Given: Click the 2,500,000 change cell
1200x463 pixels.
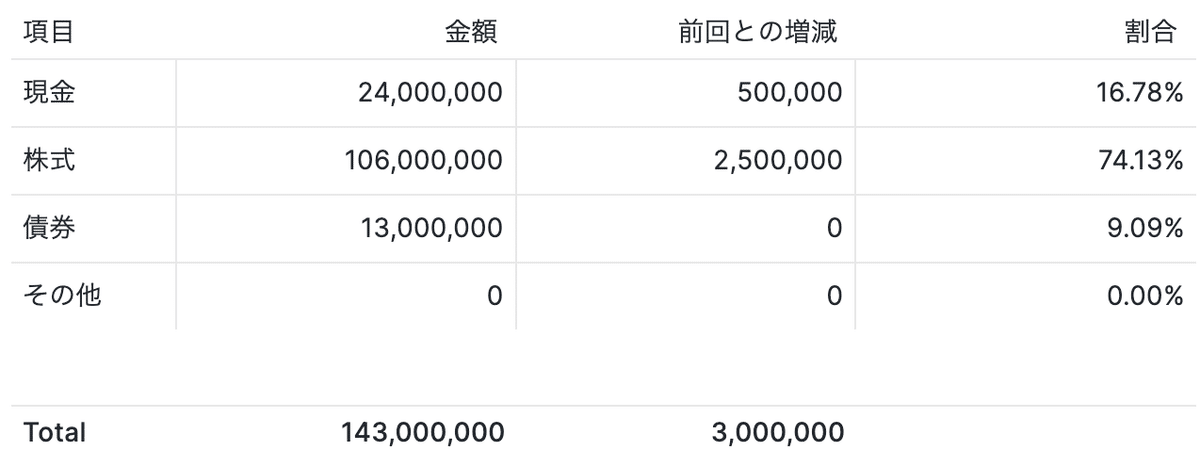Looking at the screenshot, I should [776, 160].
